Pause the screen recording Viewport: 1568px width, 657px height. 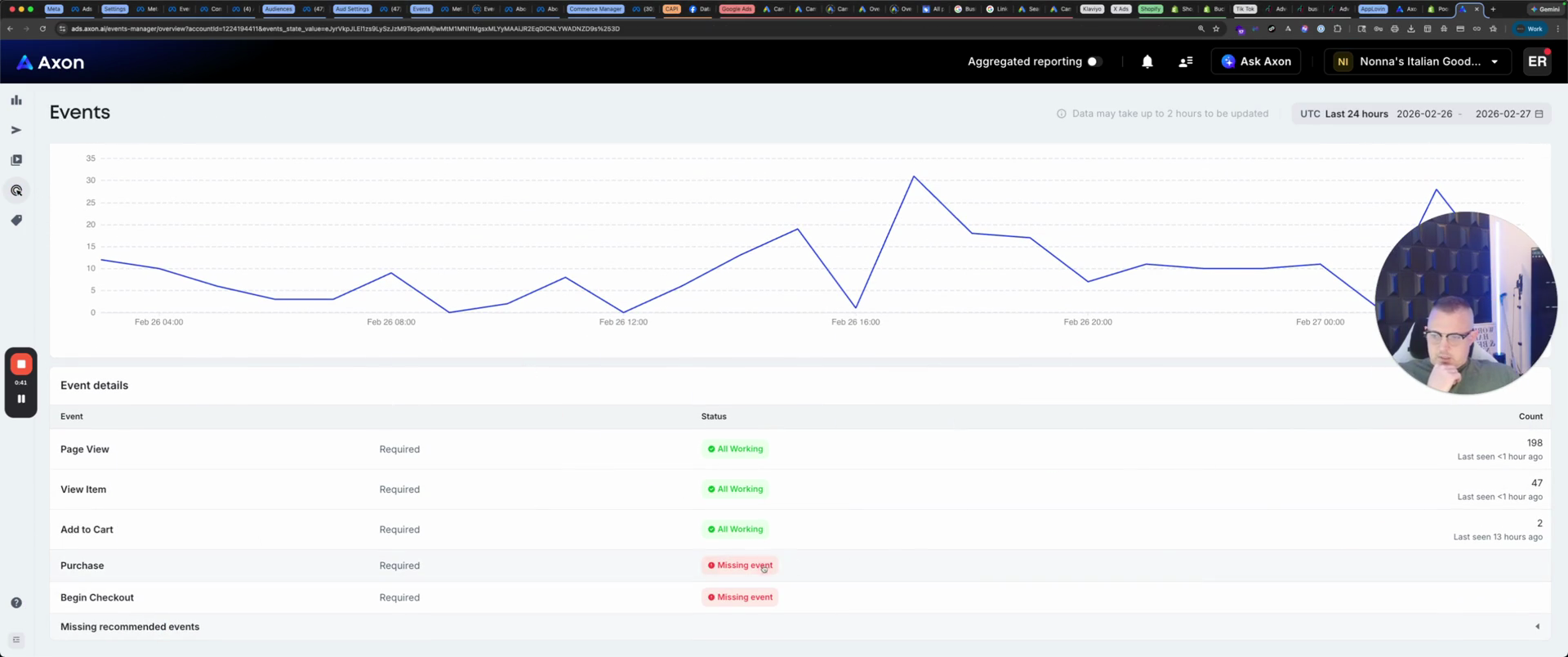[21, 399]
